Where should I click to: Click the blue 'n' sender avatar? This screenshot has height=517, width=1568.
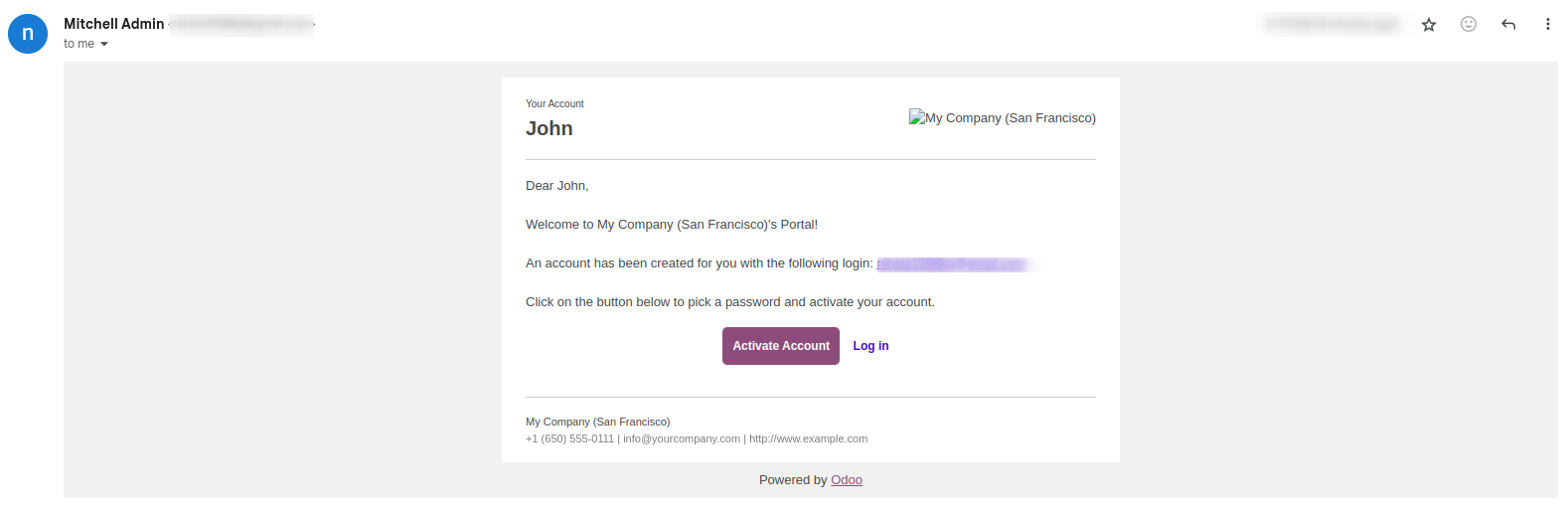28,34
